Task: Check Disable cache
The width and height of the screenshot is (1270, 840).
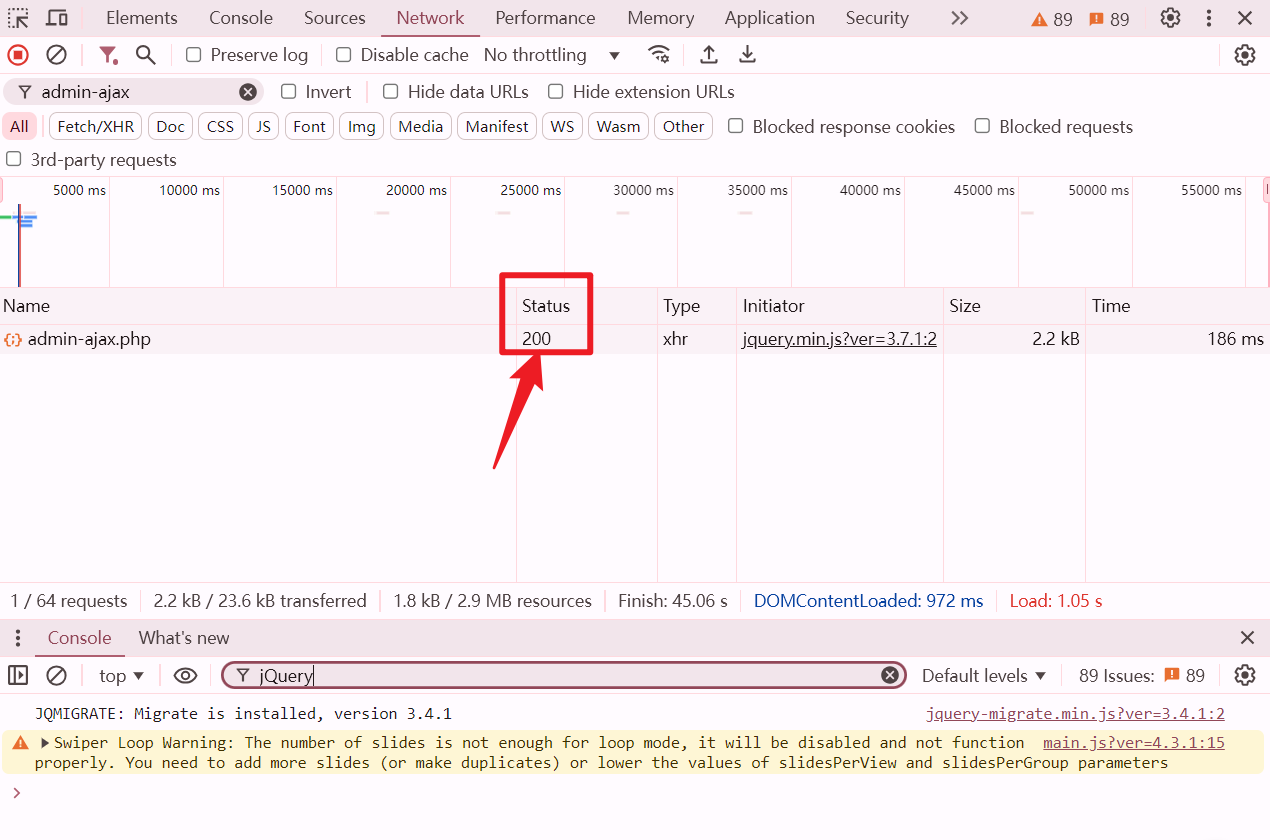Action: click(343, 55)
